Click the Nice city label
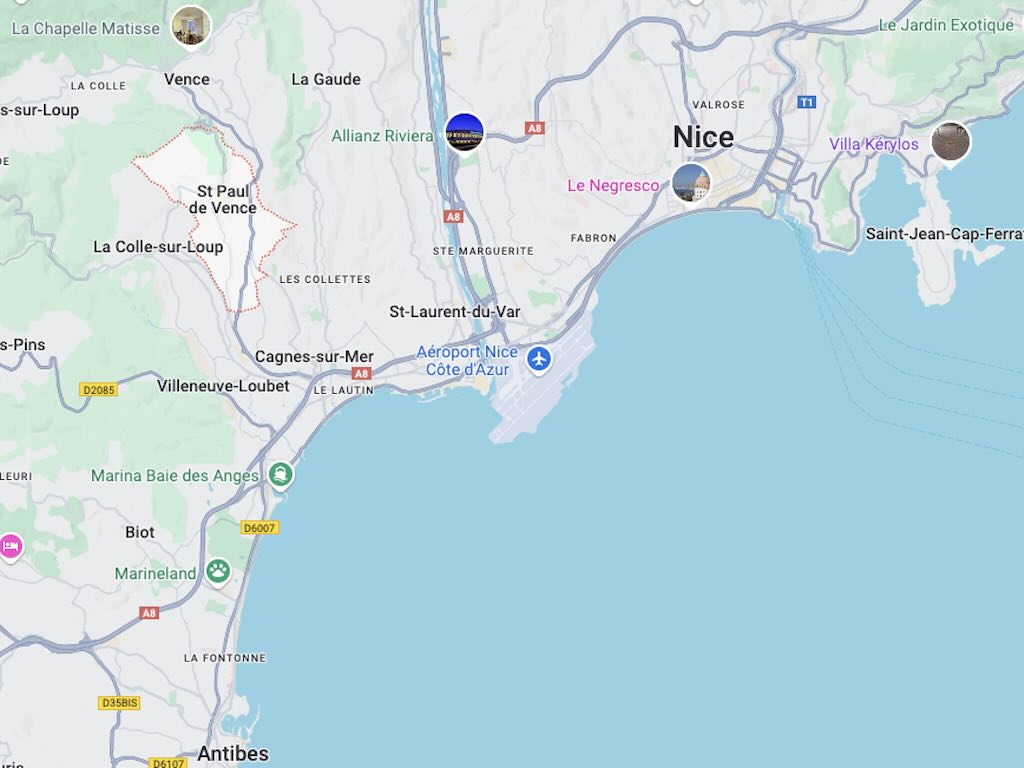Viewport: 1024px width, 768px height. click(703, 137)
